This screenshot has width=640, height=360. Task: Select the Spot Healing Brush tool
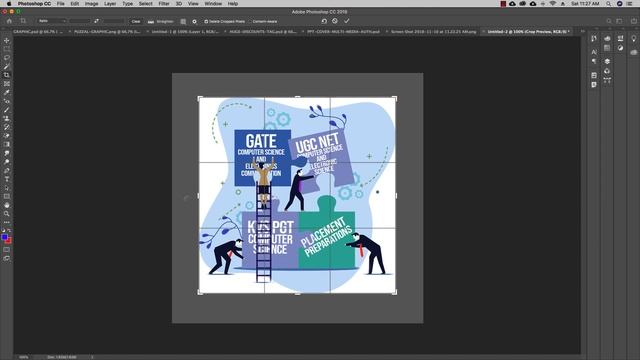click(7, 101)
